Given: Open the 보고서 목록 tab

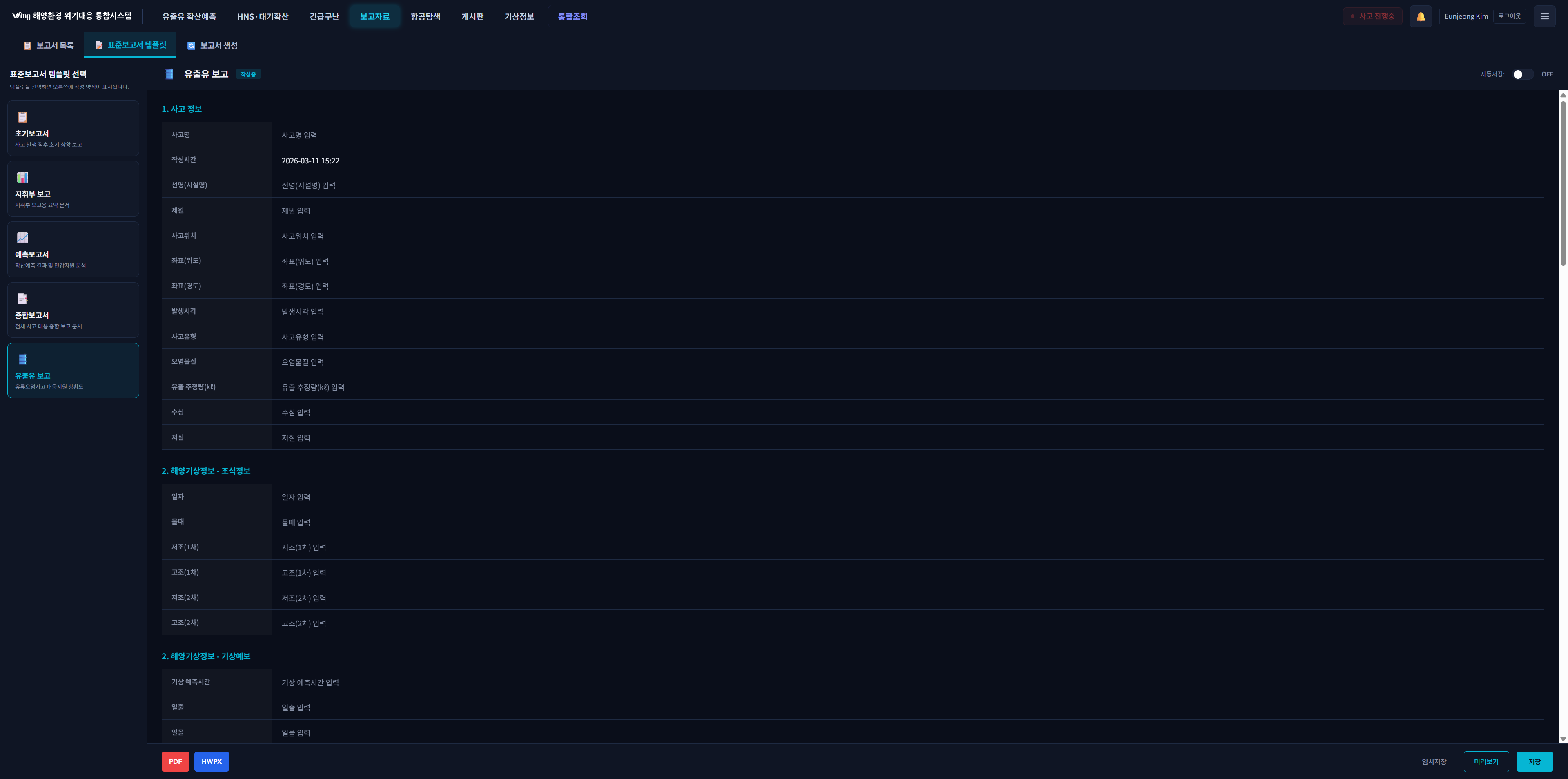Looking at the screenshot, I should click(x=49, y=46).
